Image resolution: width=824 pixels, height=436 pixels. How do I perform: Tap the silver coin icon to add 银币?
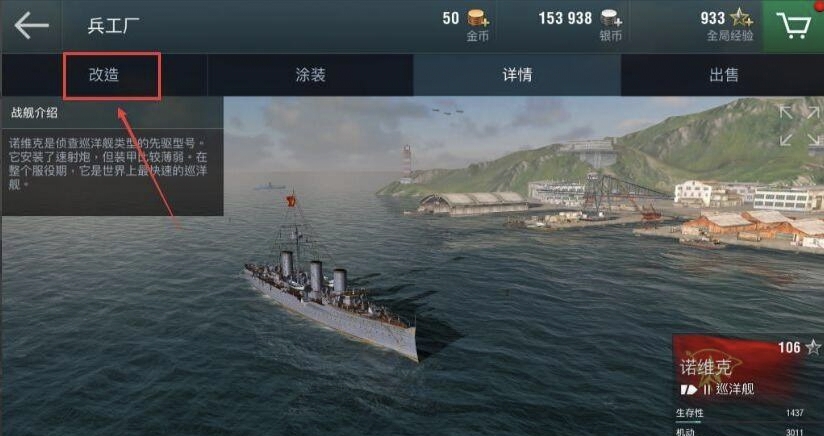[611, 19]
